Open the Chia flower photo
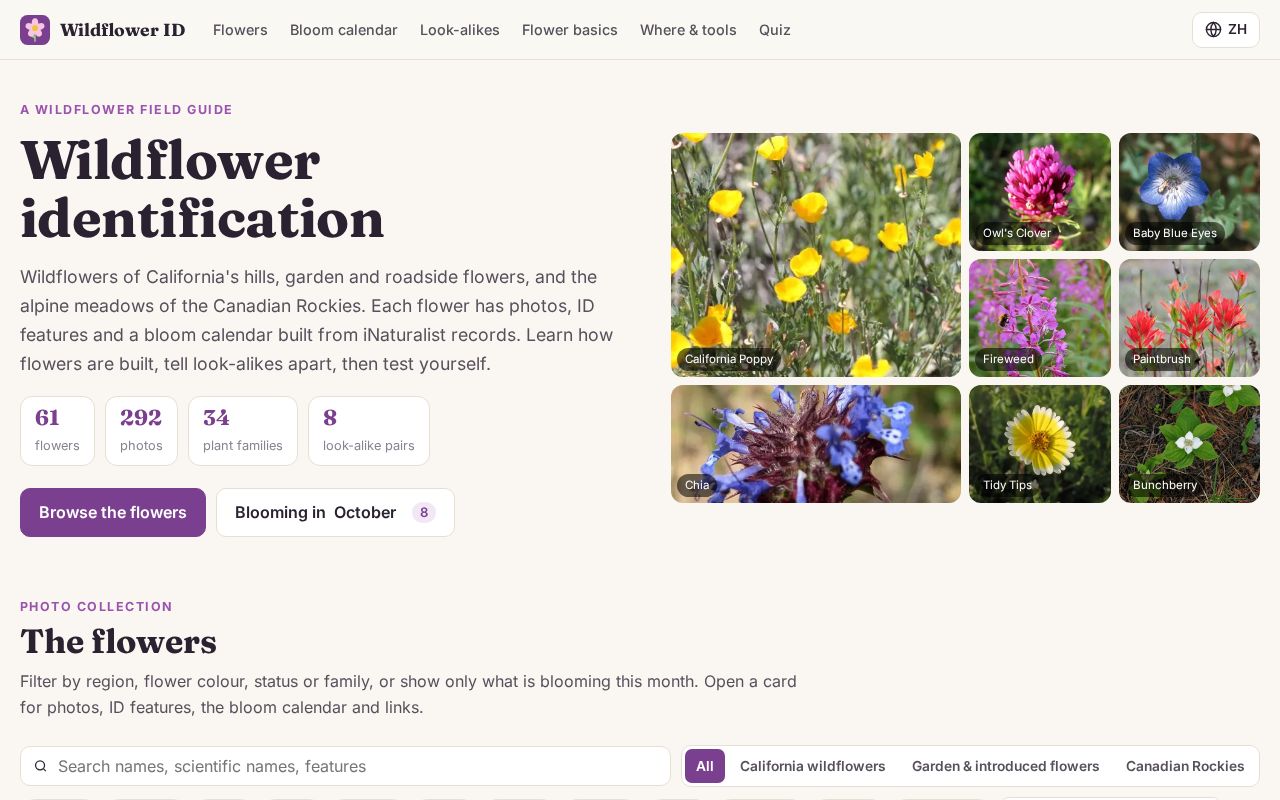 point(816,444)
